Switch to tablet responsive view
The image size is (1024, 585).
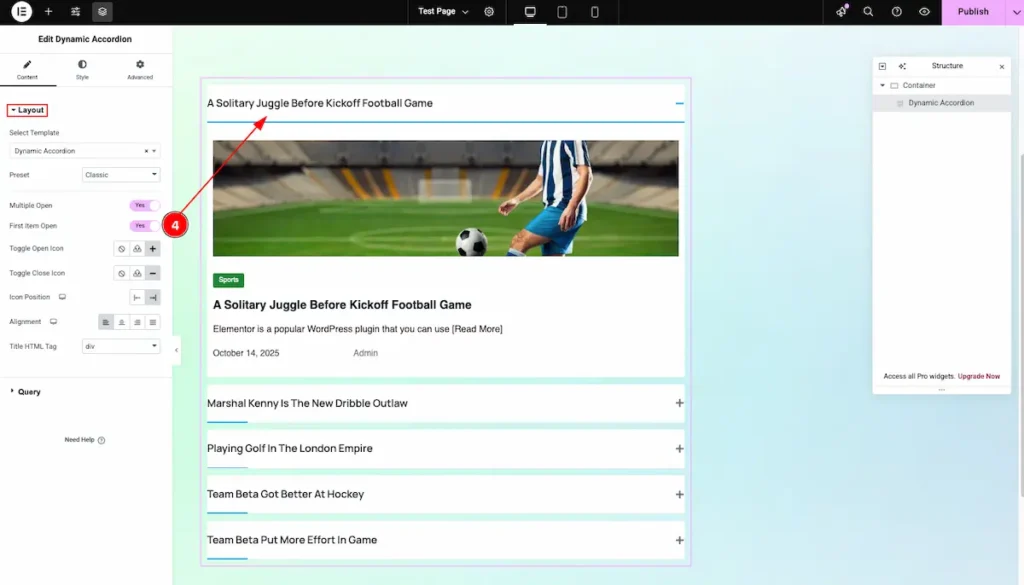click(x=562, y=12)
